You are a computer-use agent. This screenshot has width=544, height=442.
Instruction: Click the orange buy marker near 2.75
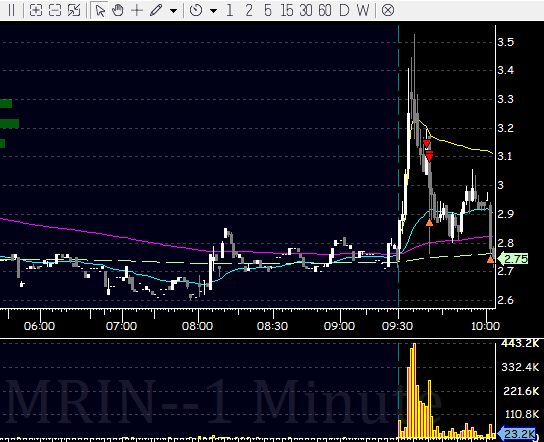click(x=490, y=259)
